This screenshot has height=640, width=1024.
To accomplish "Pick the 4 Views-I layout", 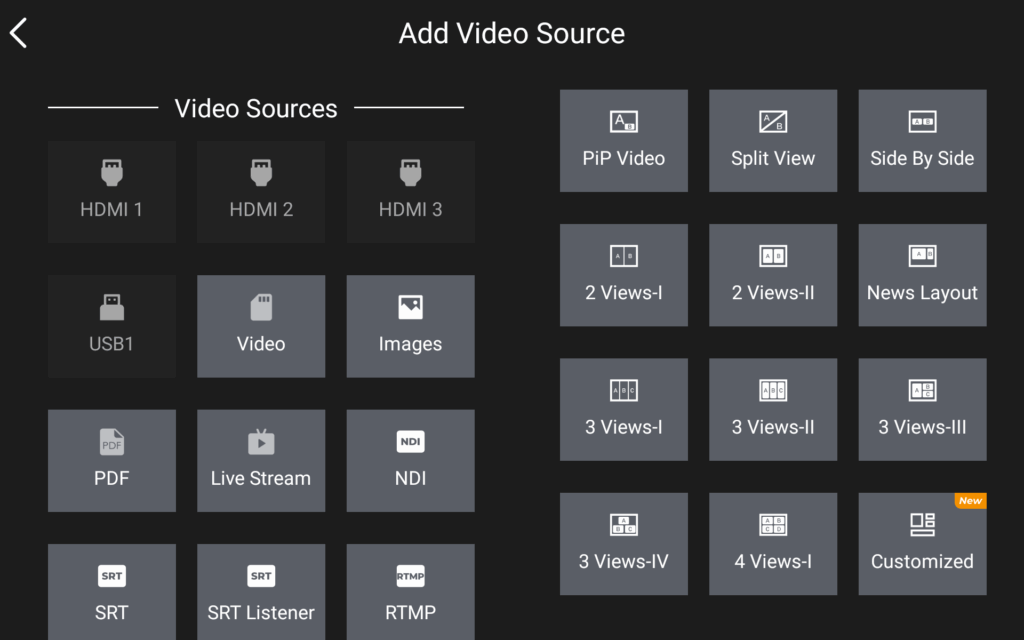I will point(773,543).
